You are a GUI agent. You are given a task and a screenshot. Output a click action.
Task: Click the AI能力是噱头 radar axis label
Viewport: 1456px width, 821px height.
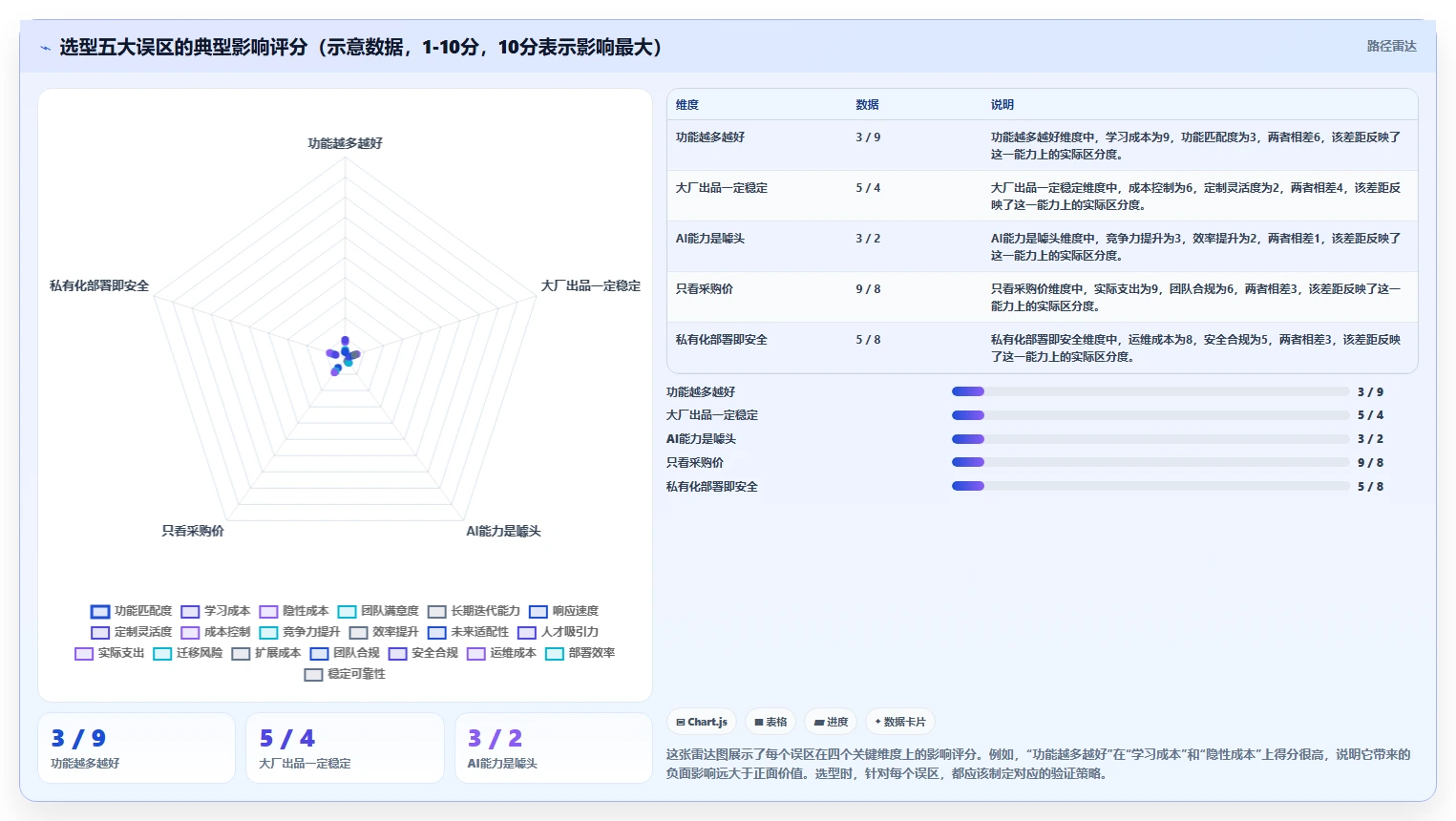[503, 531]
